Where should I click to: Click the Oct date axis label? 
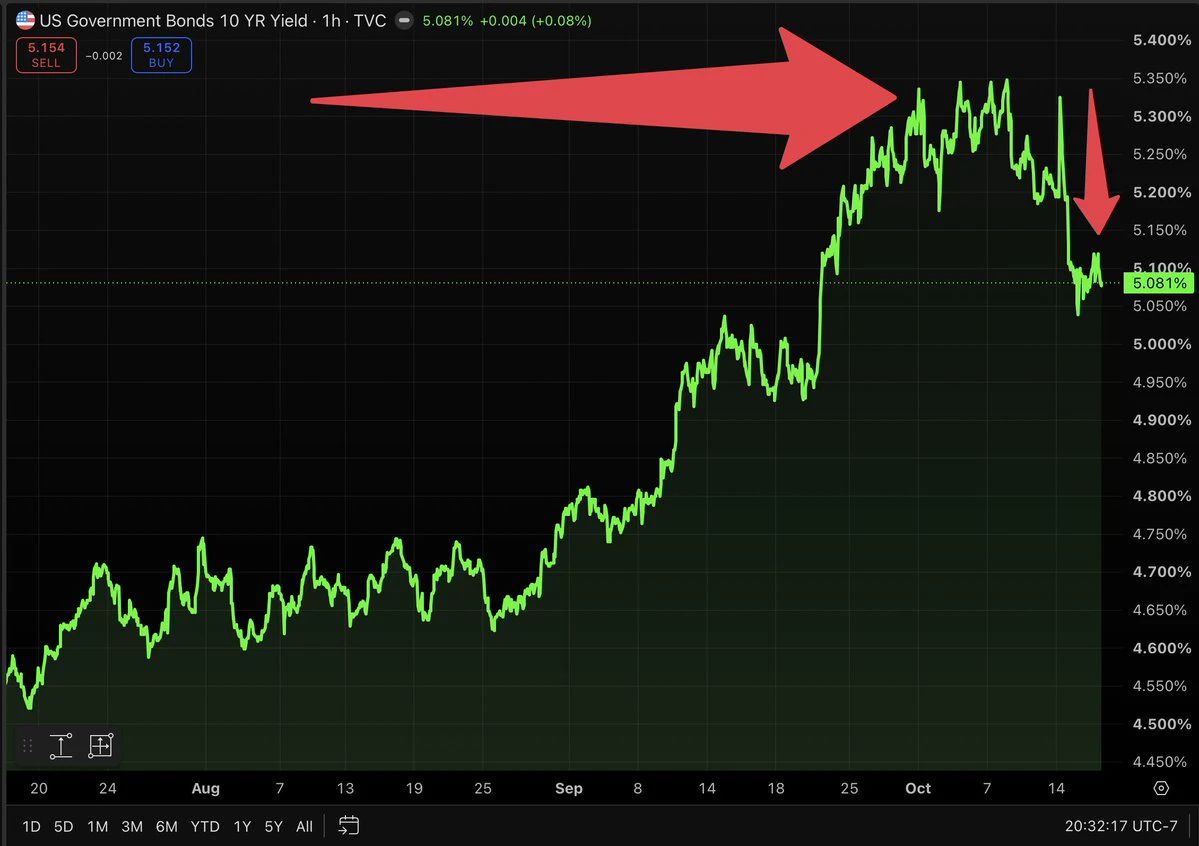pos(918,788)
